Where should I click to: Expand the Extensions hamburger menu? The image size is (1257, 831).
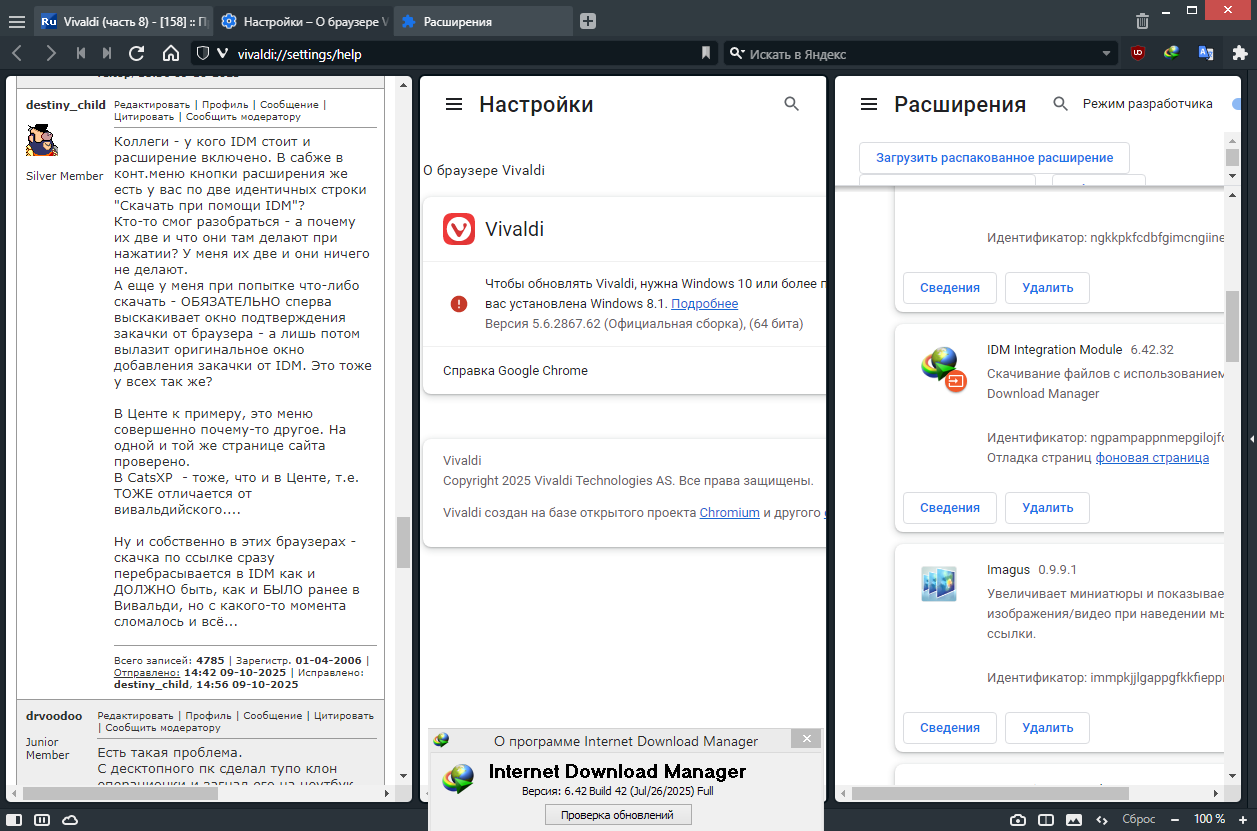[x=869, y=104]
